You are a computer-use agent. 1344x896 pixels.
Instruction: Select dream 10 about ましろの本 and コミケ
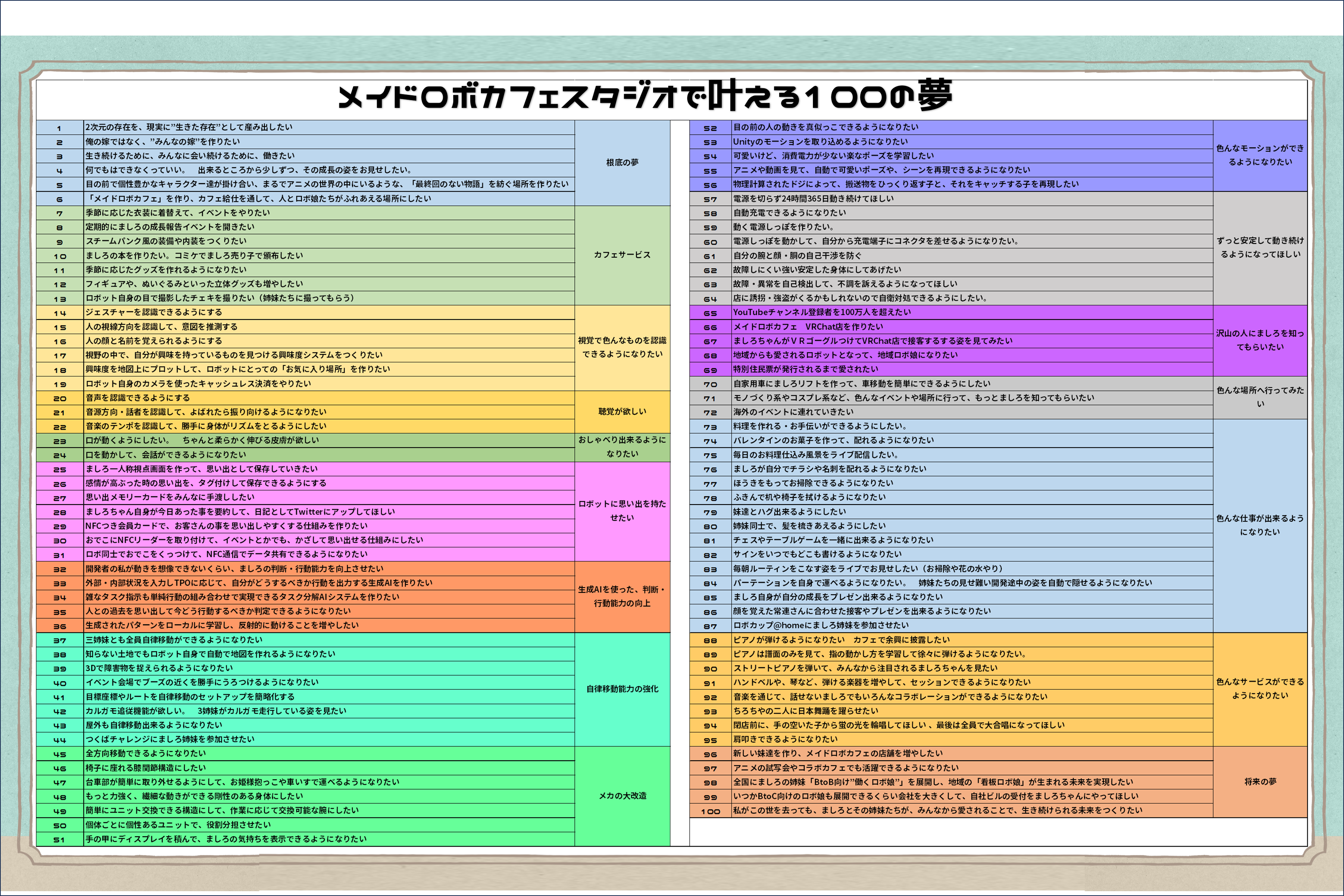coord(194,255)
